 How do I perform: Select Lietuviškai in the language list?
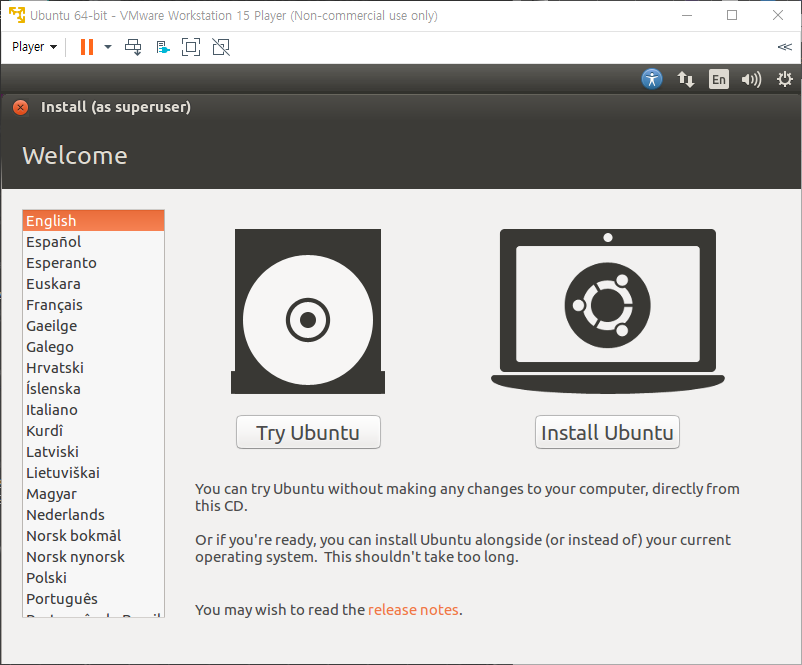[x=94, y=472]
